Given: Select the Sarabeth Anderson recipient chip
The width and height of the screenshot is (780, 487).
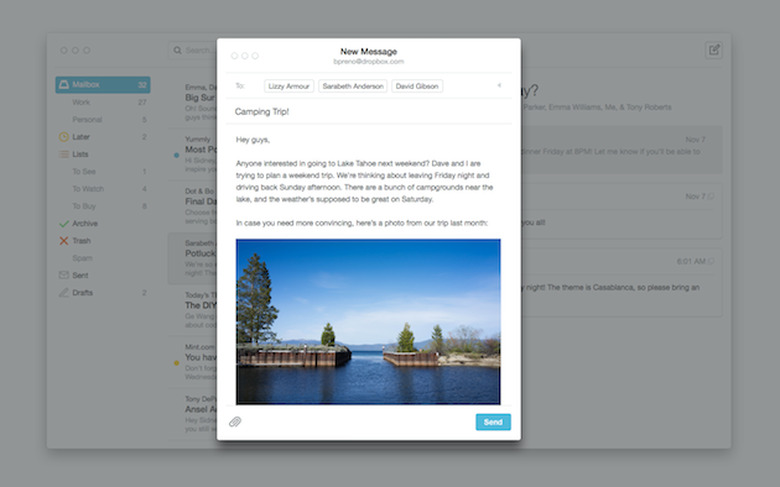Looking at the screenshot, I should (x=353, y=87).
